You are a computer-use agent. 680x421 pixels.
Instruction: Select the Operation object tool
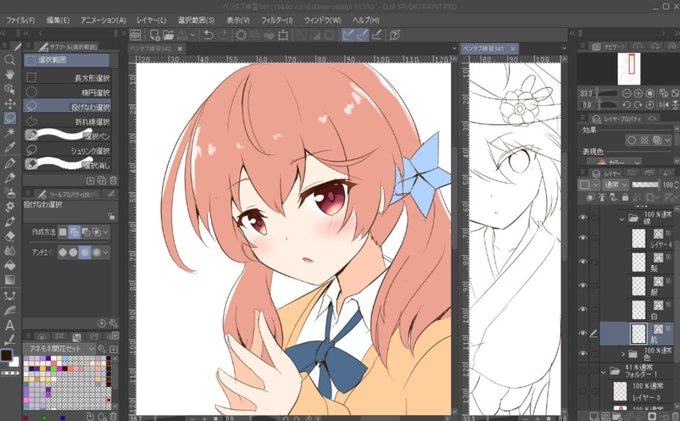(10, 89)
